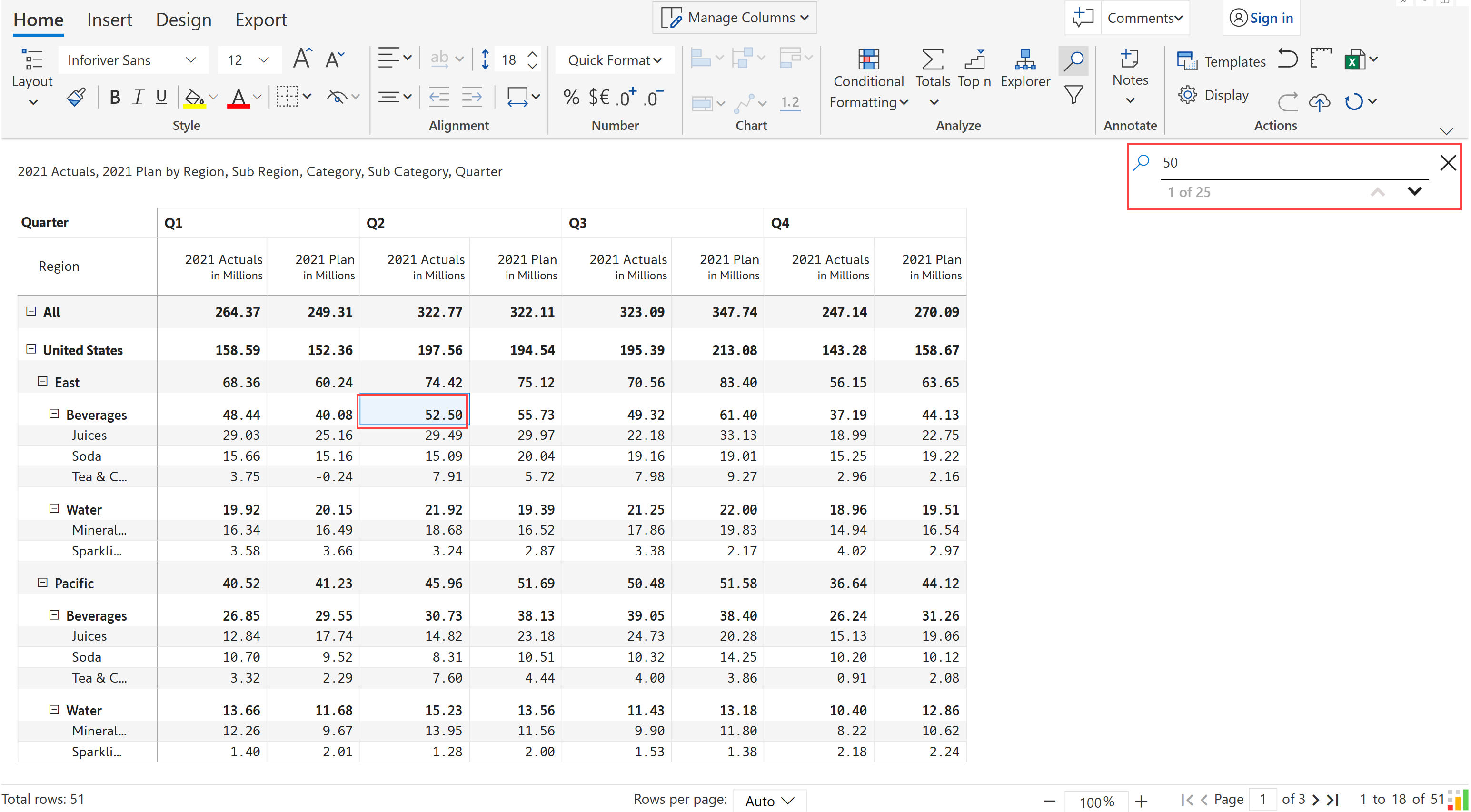Click the undo arrow icon

tap(1288, 59)
